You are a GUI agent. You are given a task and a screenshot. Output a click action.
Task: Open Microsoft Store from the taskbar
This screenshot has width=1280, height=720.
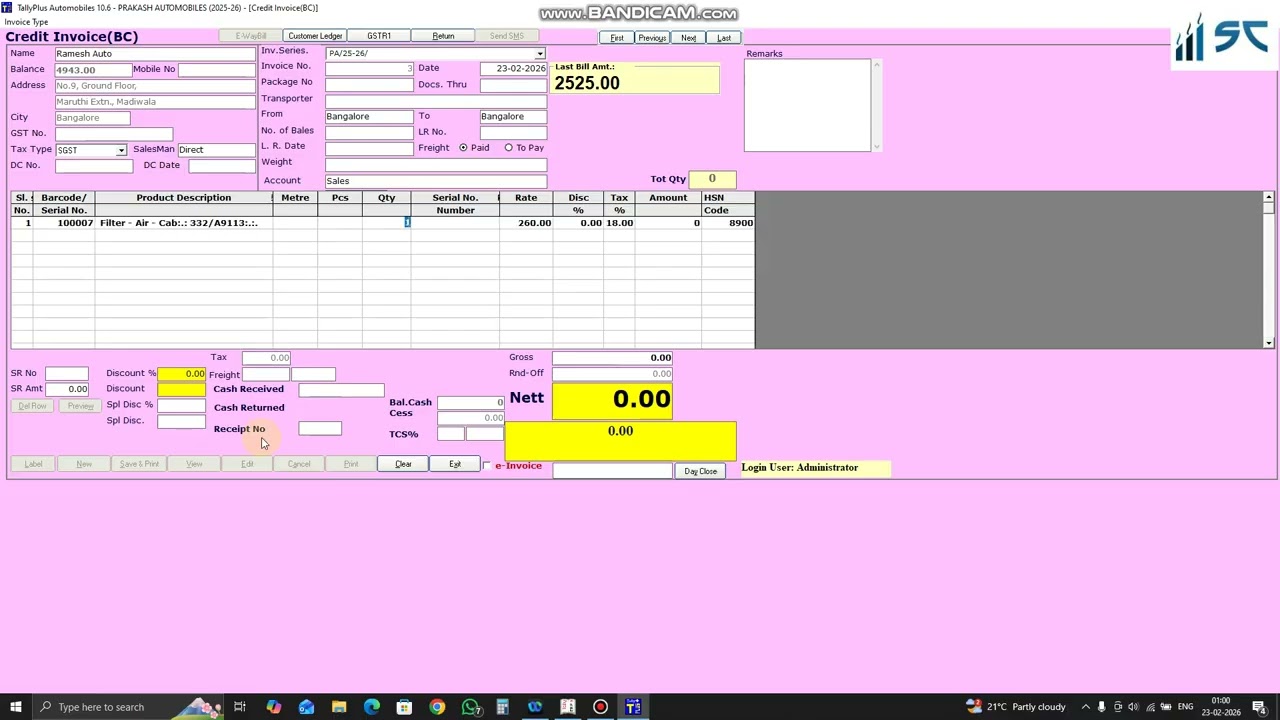(x=404, y=707)
